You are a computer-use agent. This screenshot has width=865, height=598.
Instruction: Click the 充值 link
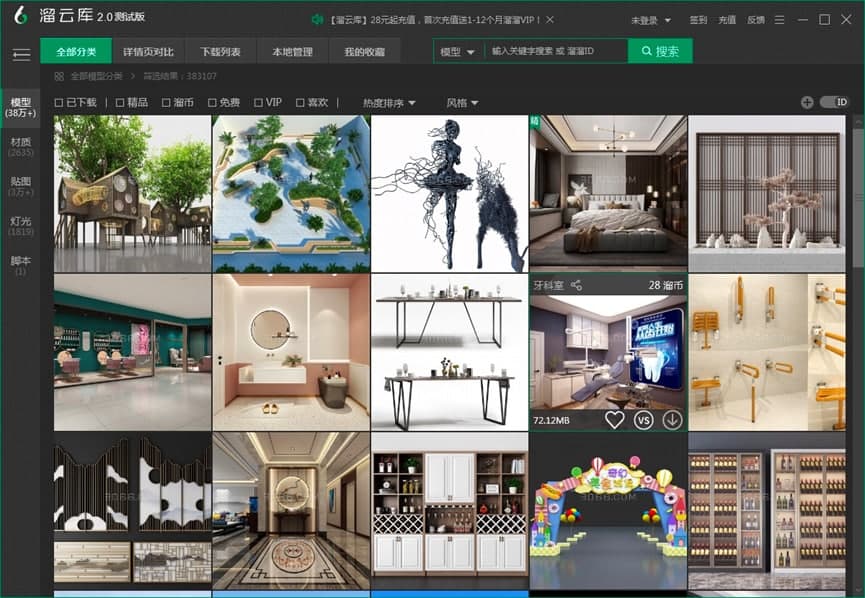tap(727, 20)
